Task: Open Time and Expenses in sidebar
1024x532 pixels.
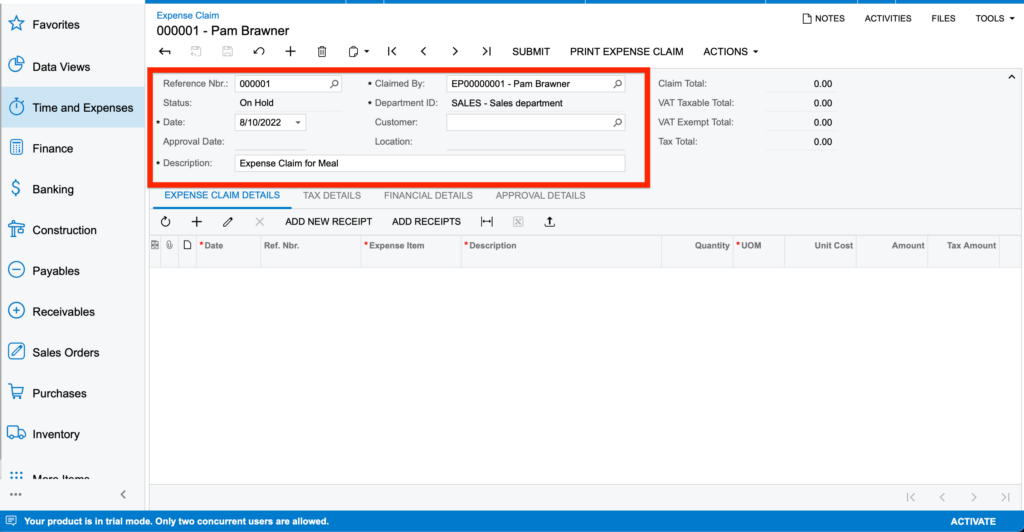Action: coord(82,108)
